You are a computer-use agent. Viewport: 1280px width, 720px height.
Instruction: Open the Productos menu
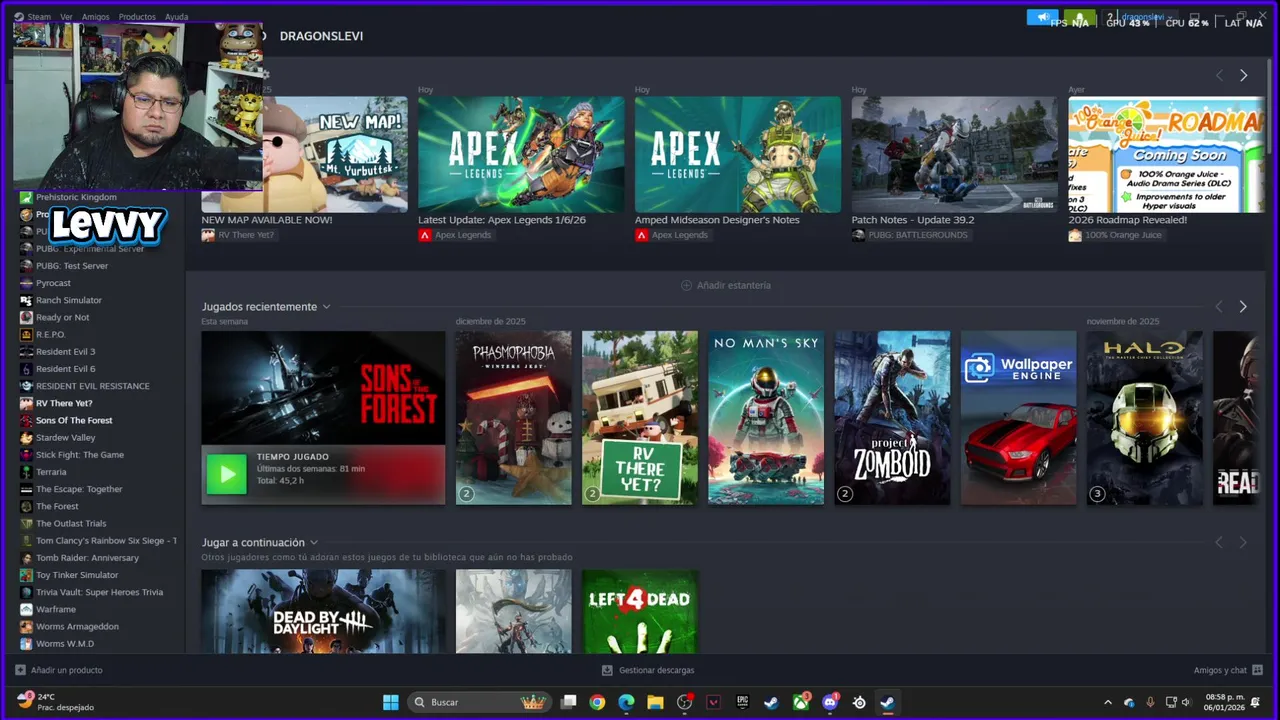(137, 17)
